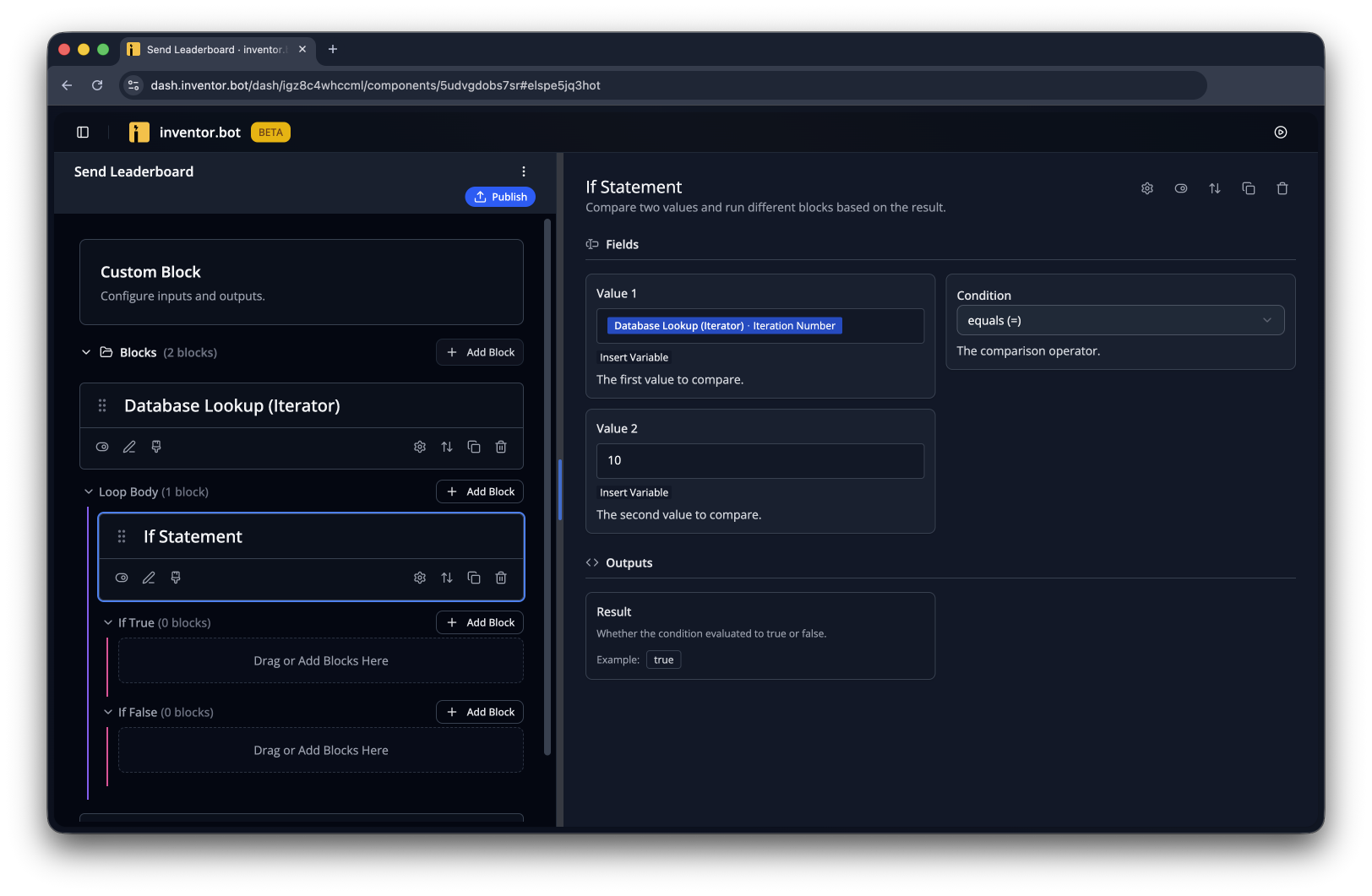Duplicate the If Statement block from its card
1372x896 pixels.
tap(474, 578)
